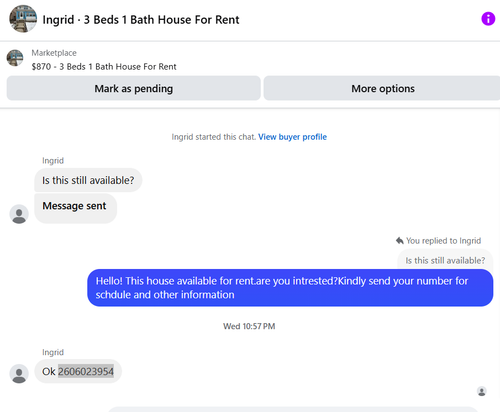500x412 pixels.
Task: Click the quoted 'Is this still available?' reply preview
Action: click(445, 260)
